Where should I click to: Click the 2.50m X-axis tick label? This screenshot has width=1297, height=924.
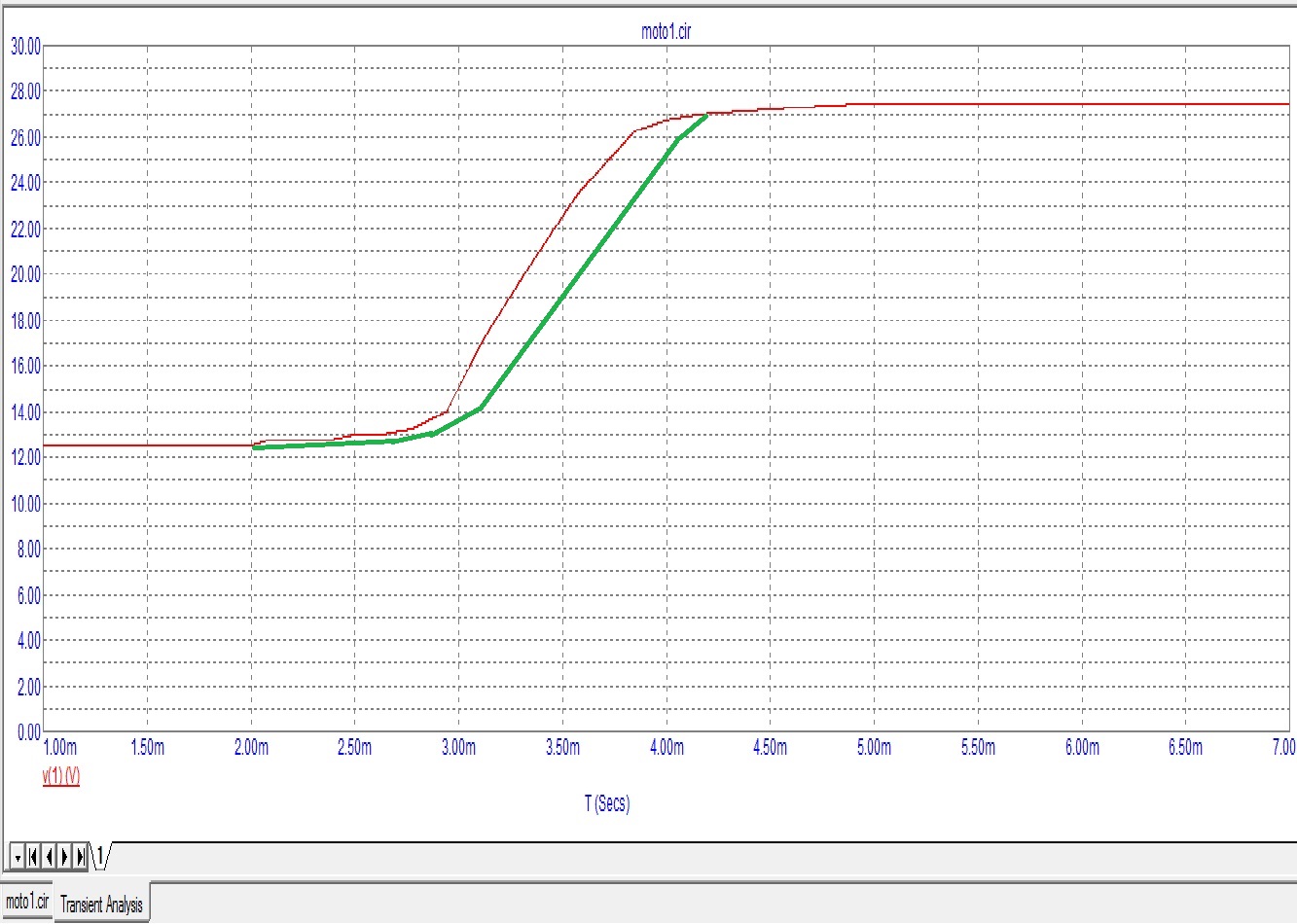(354, 747)
